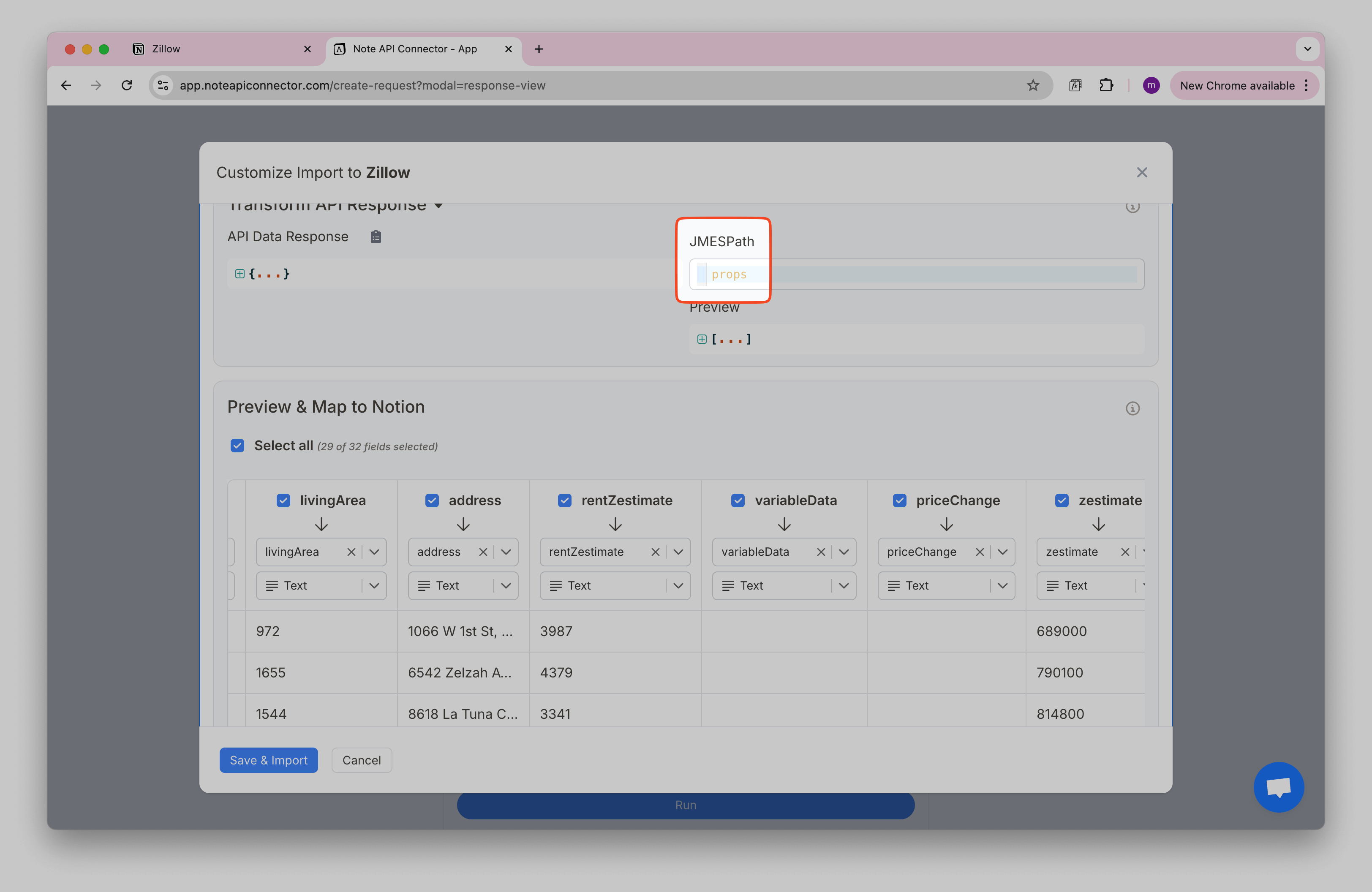Viewport: 1372px width, 892px height.
Task: Uncheck the livingArea field checkbox
Action: (x=283, y=500)
